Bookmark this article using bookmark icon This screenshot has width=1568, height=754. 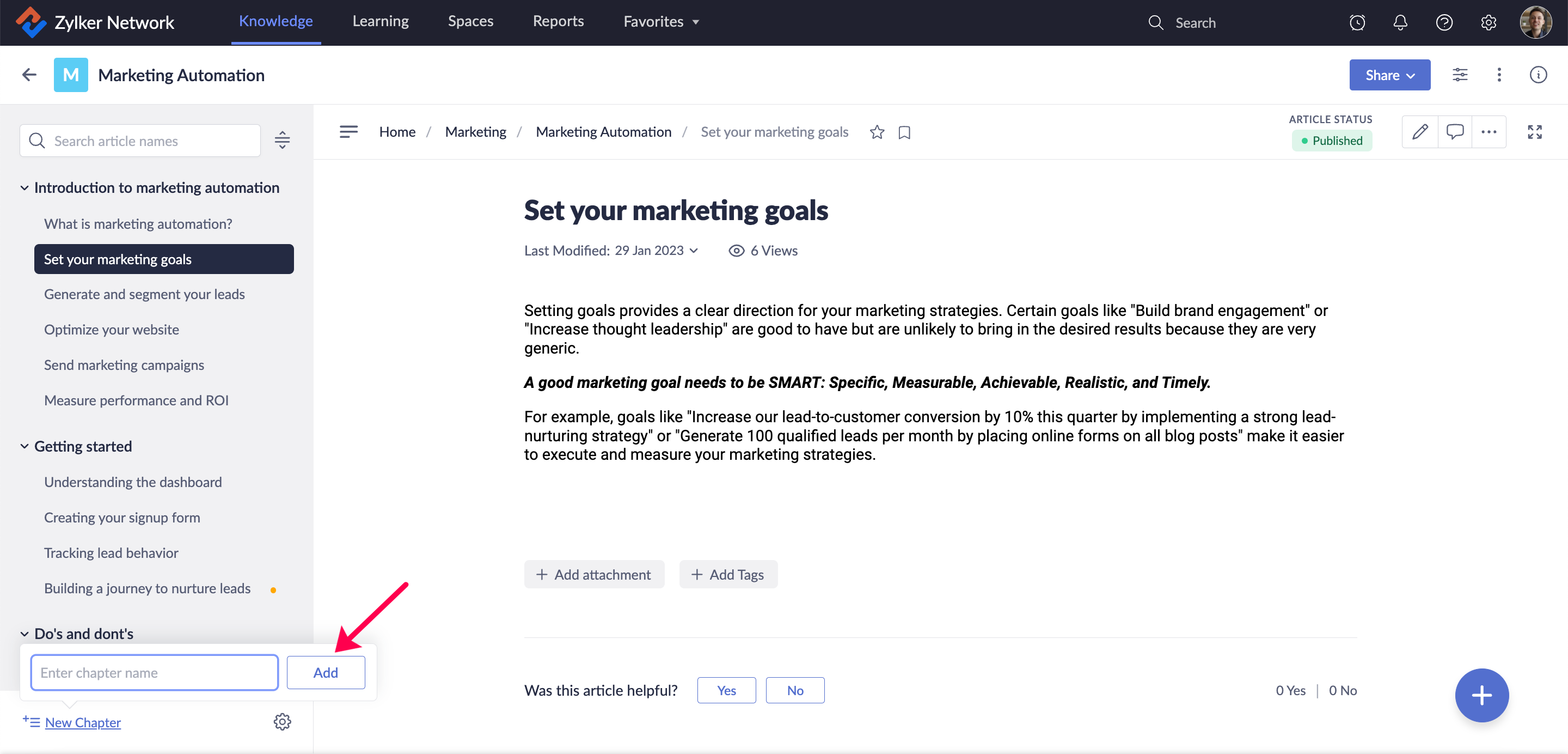point(904,132)
